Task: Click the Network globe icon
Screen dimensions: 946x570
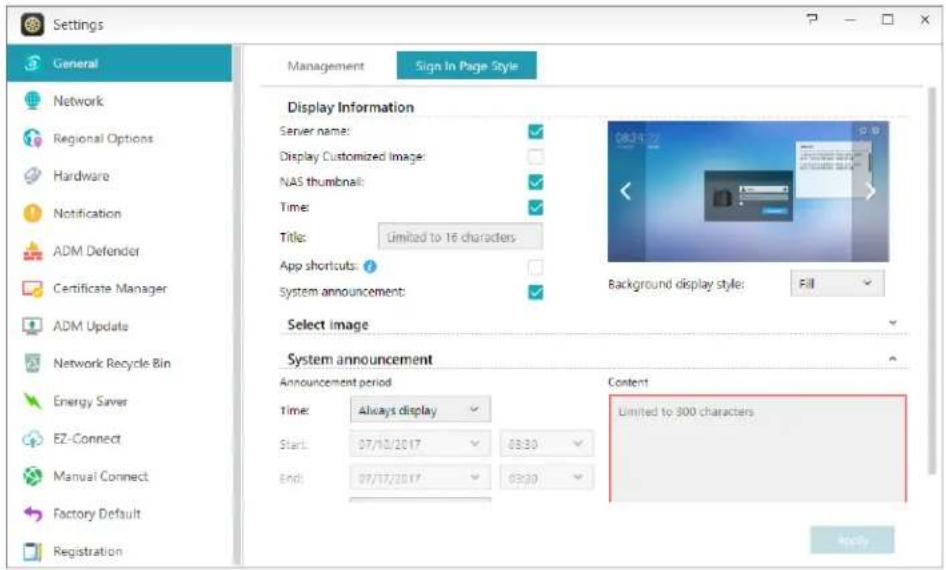Action: [x=33, y=100]
